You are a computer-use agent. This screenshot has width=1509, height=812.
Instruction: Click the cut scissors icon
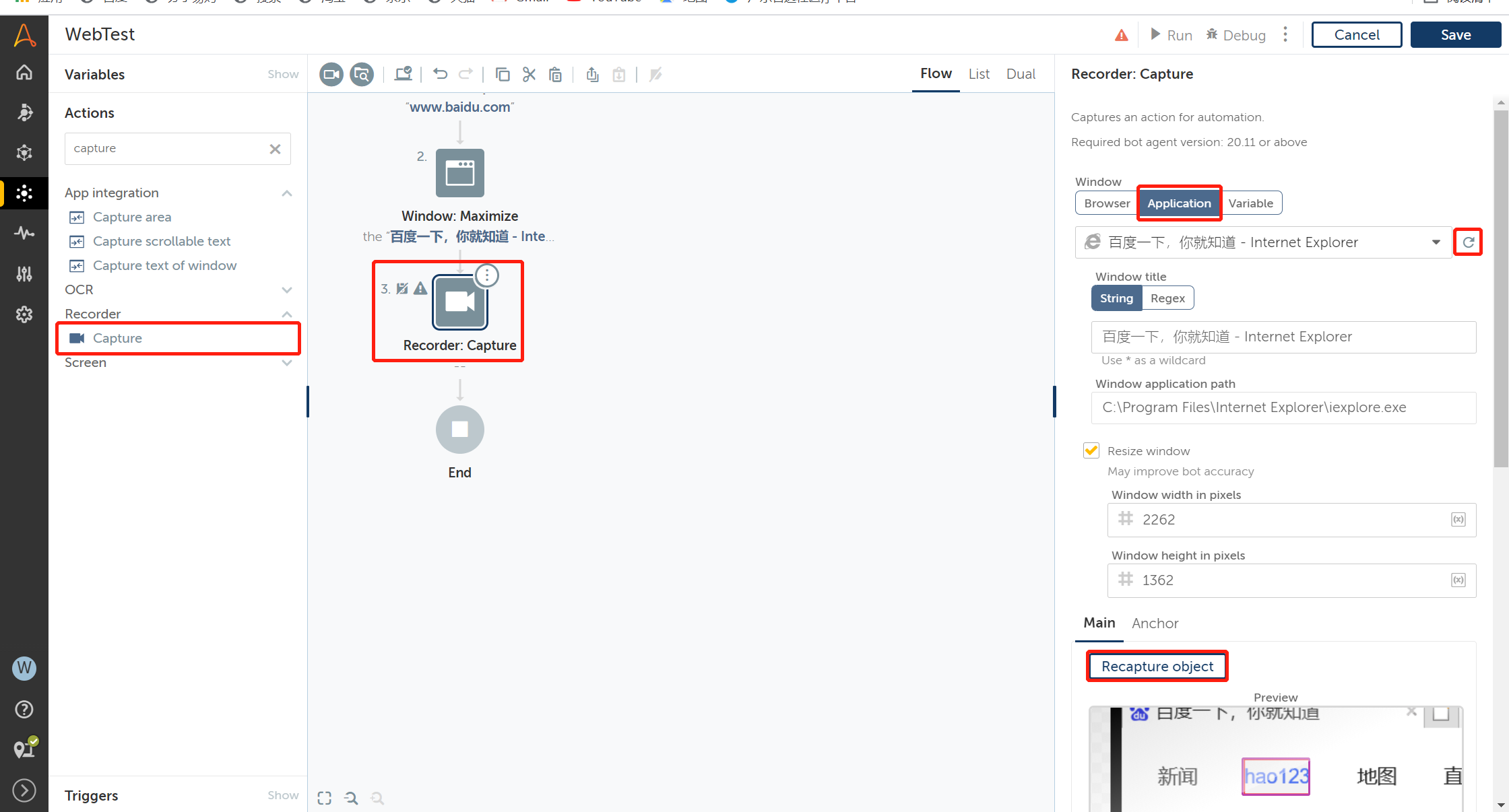[x=529, y=74]
